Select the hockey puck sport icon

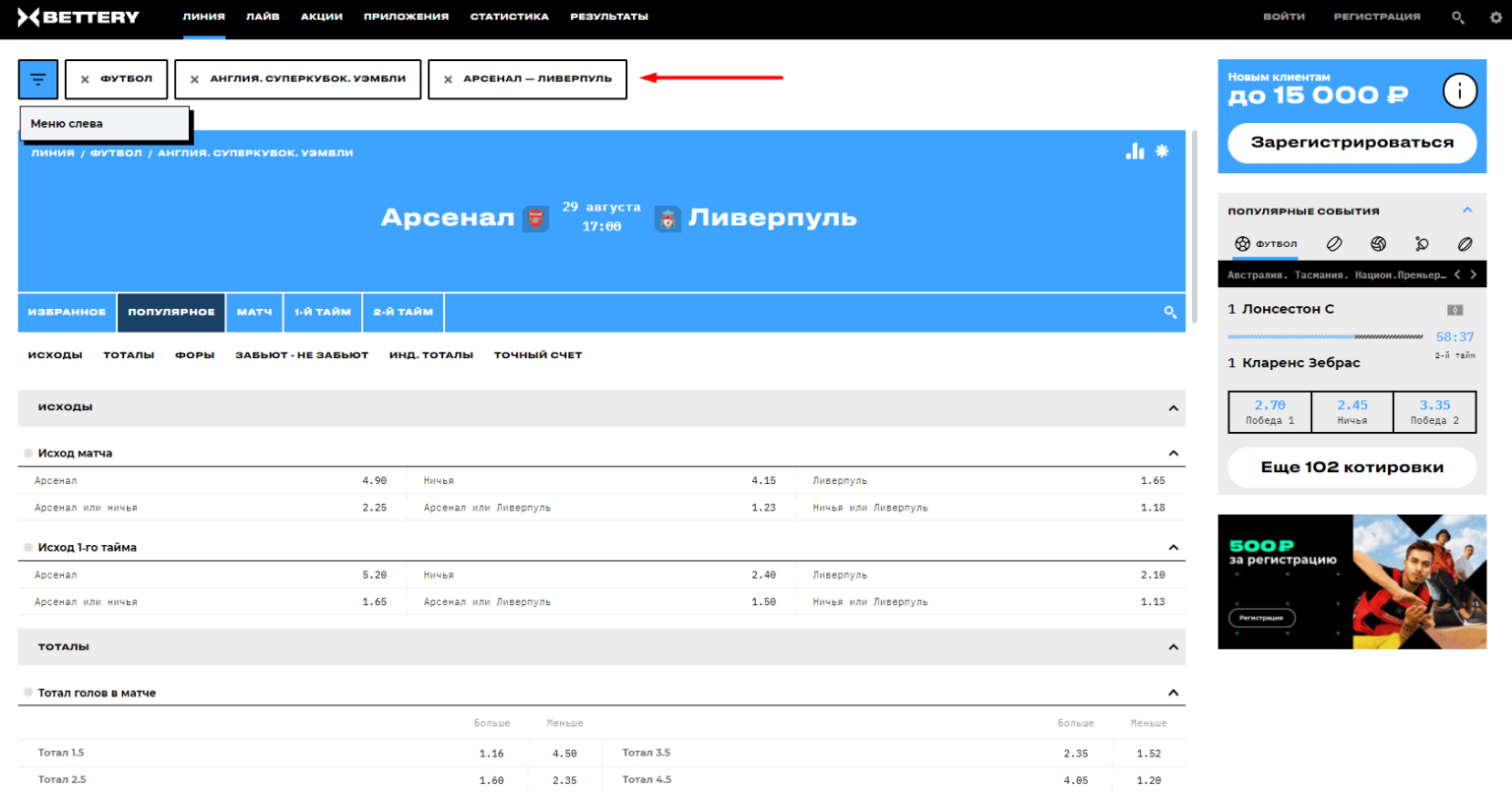(1334, 244)
